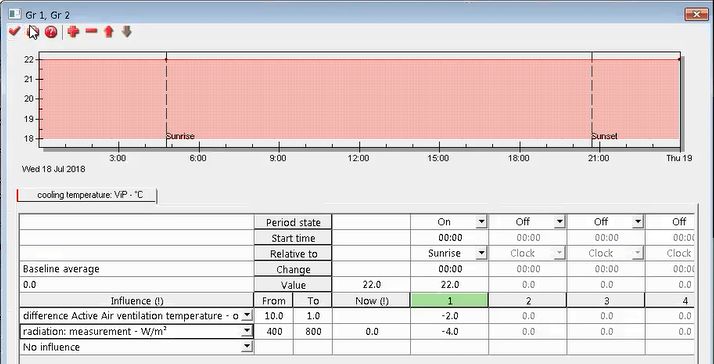714x364 pixels.
Task: Close the Gr 1, Gr 2 window
Action: [696, 15]
